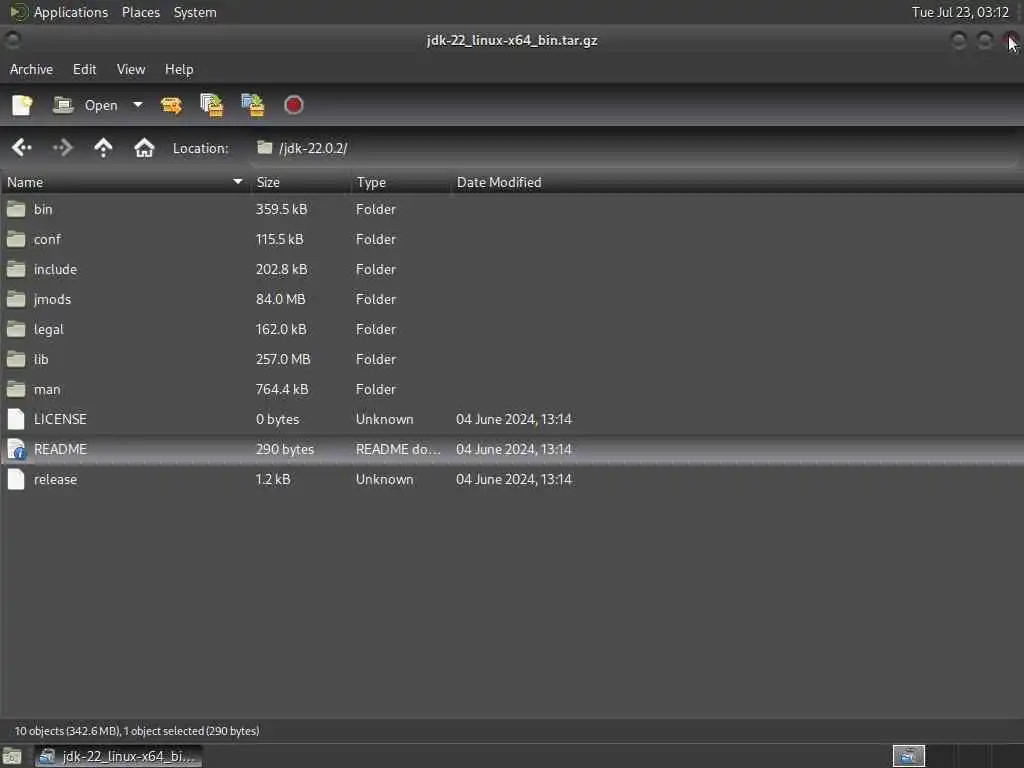Screen dimensions: 1024x768
Task: Open the Applications menu in top panel
Action: (59, 12)
